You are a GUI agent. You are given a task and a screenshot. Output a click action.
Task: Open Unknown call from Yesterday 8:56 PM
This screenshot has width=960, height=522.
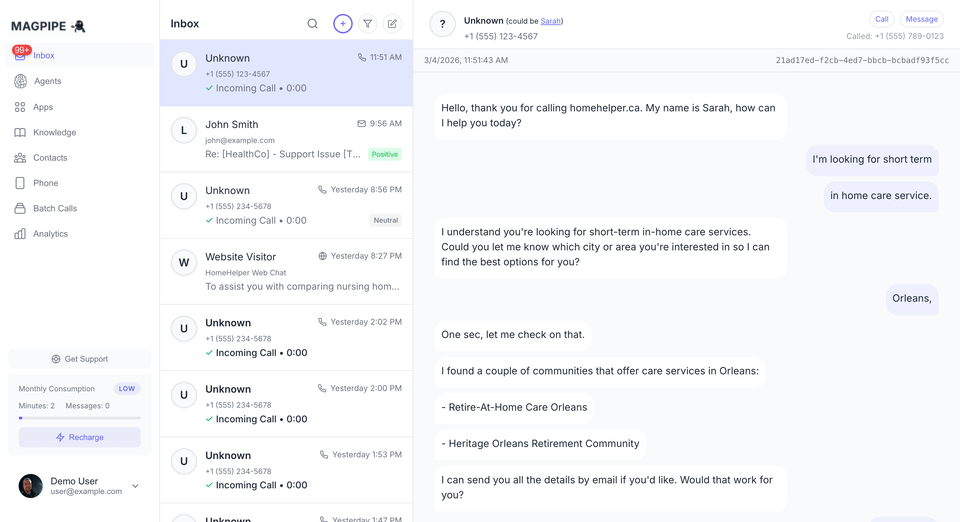[x=286, y=205]
